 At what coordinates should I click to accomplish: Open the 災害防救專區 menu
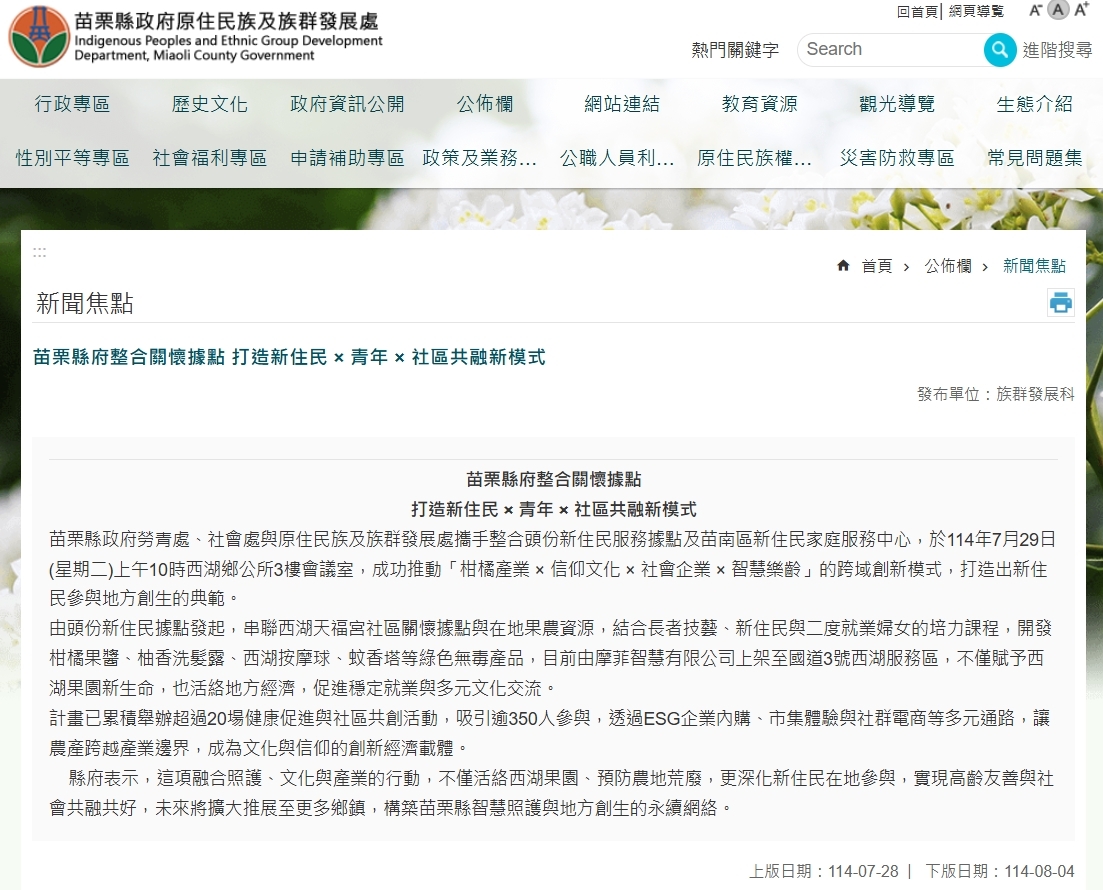pyautogui.click(x=897, y=158)
